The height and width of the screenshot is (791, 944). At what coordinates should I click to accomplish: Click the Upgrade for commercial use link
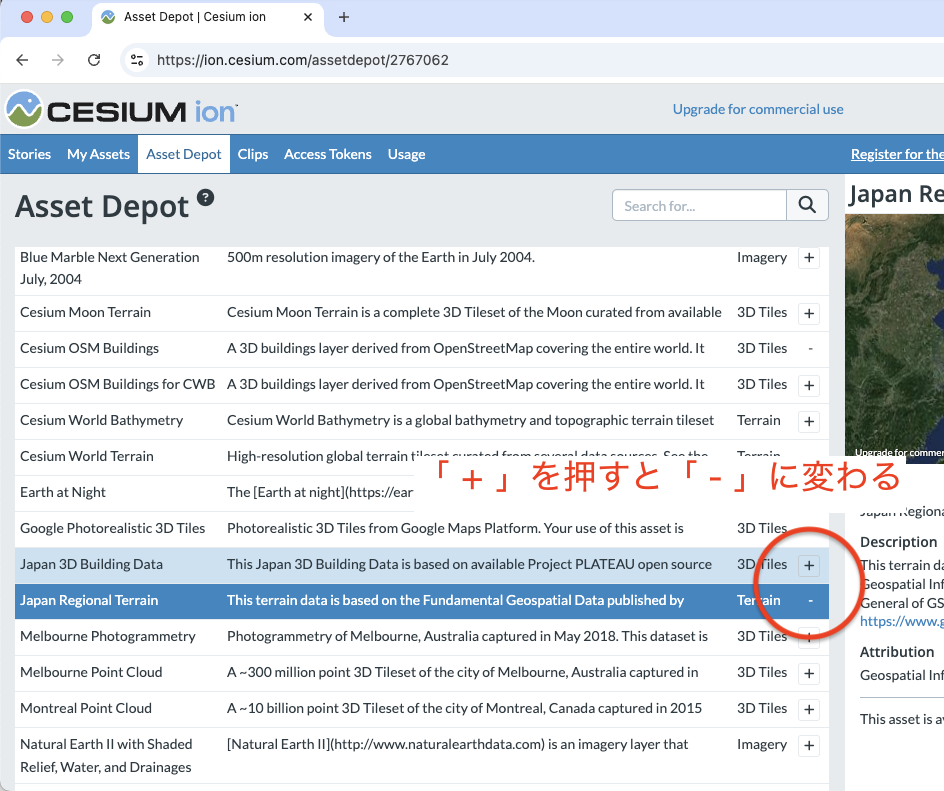[759, 109]
